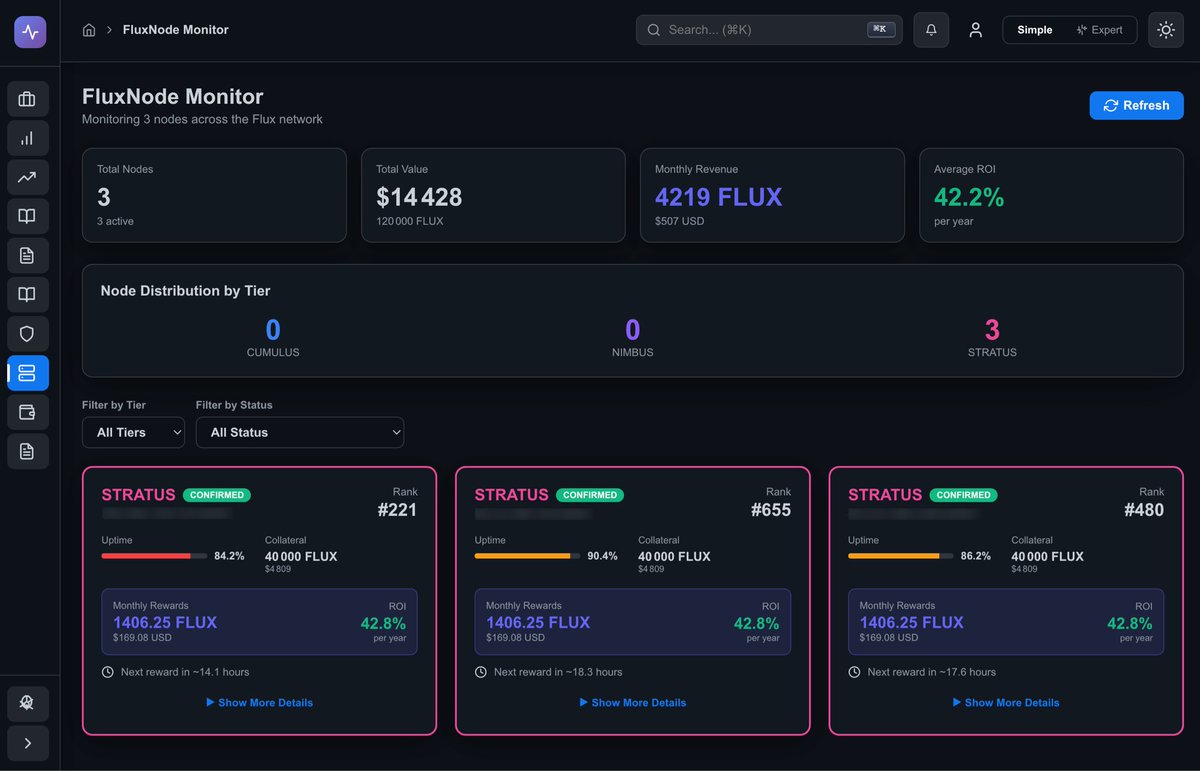1200x771 pixels.
Task: Click clock icon beside ~17.6 hours reward
Action: (854, 672)
